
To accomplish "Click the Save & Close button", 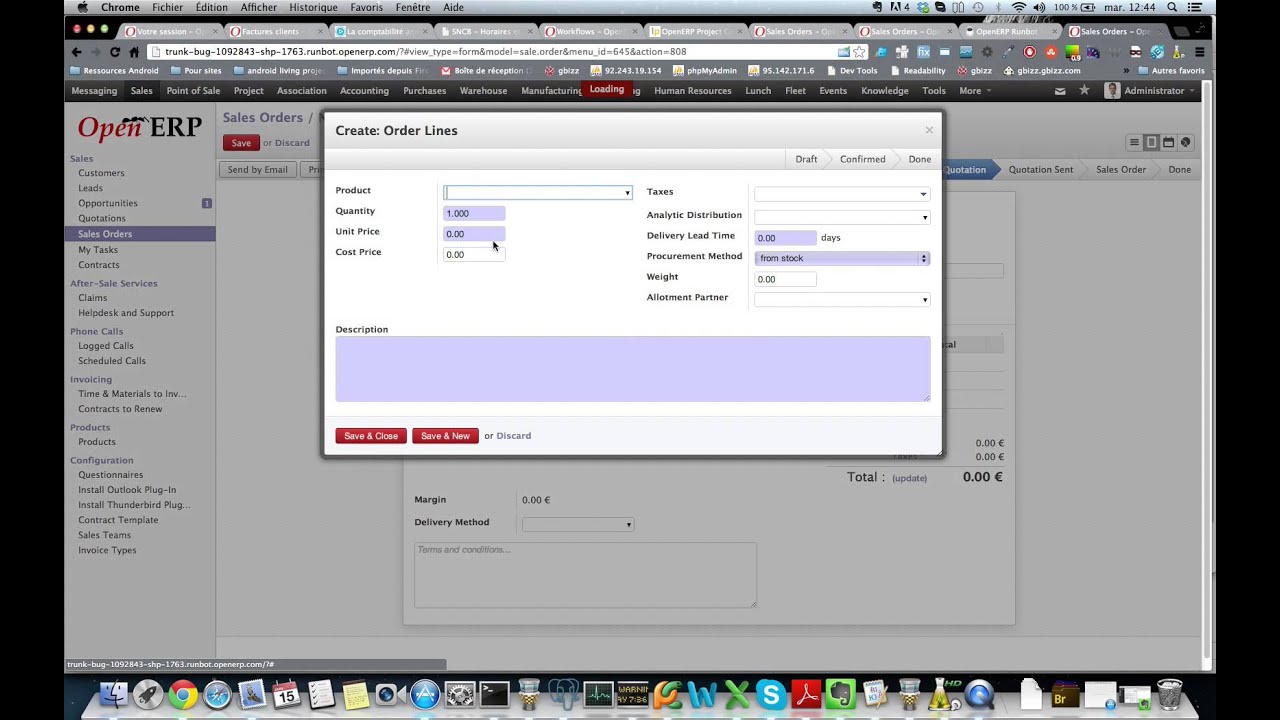I will [371, 436].
